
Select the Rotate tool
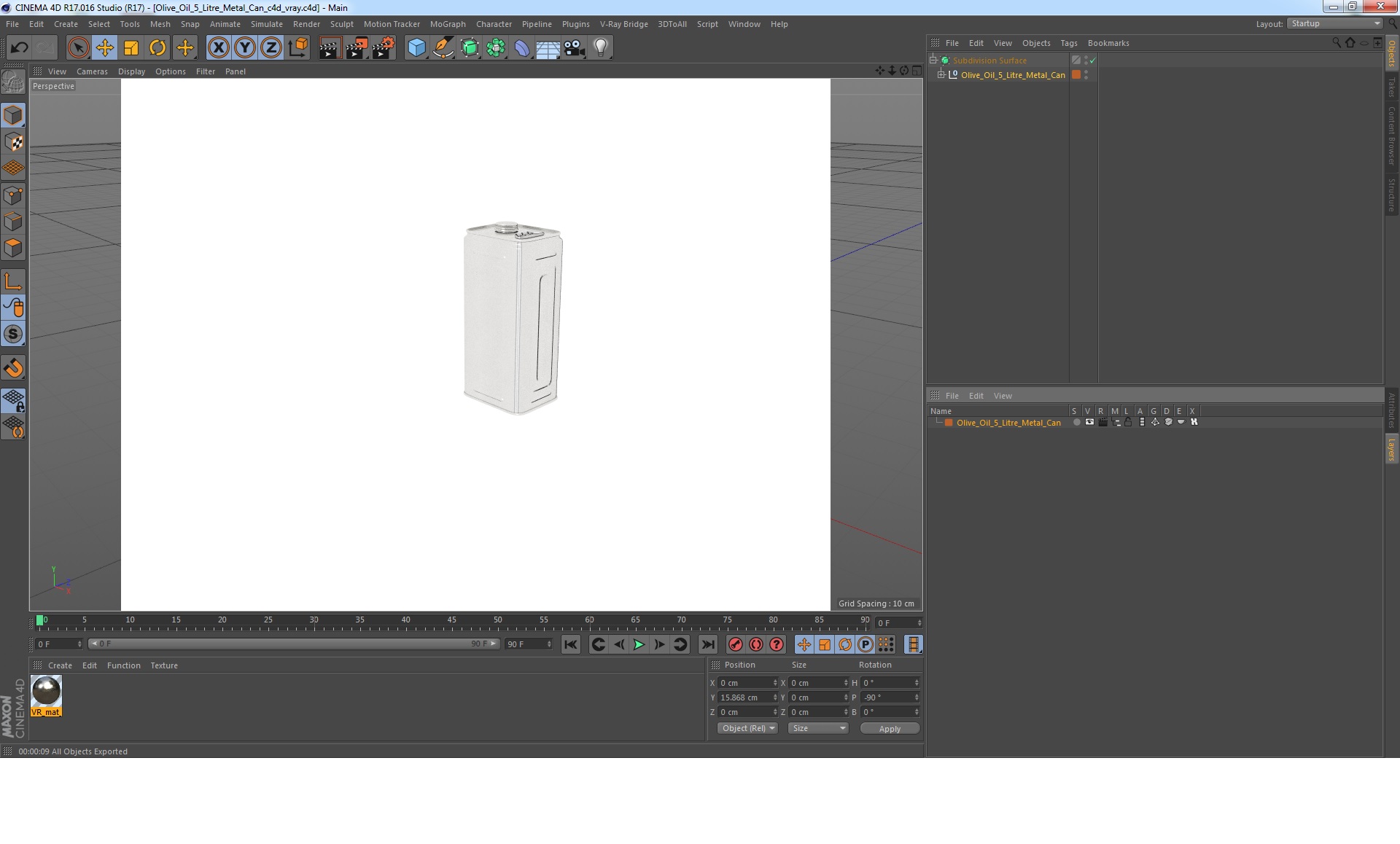[x=157, y=48]
